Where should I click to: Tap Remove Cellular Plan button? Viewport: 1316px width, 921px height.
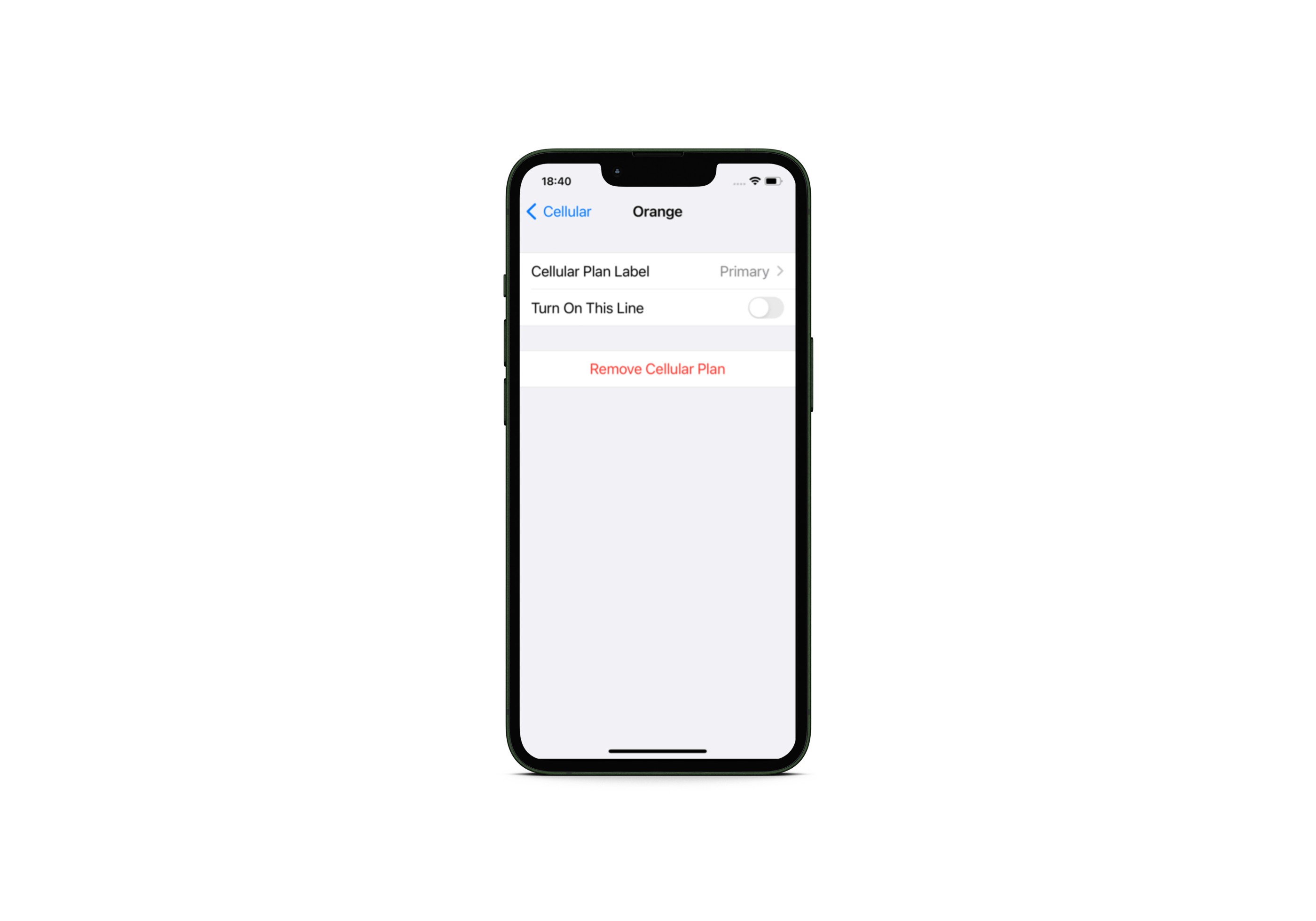click(x=658, y=369)
